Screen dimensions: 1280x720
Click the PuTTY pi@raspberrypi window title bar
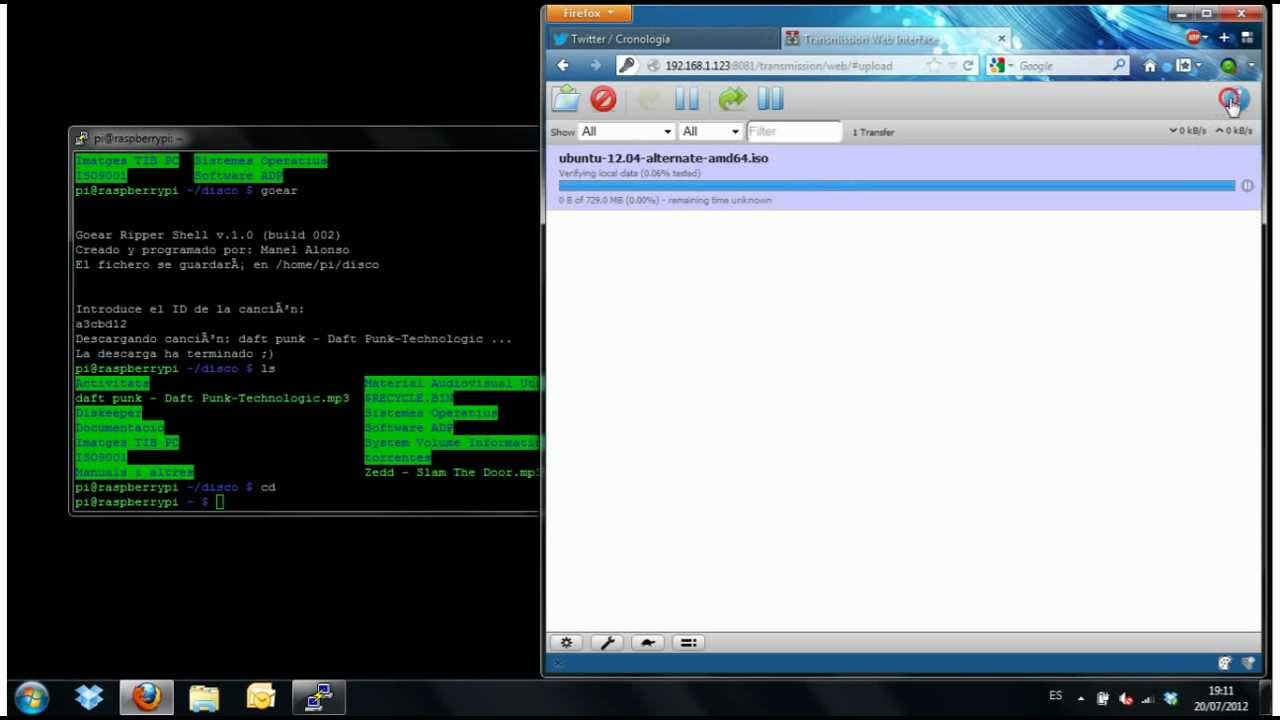pyautogui.click(x=305, y=138)
